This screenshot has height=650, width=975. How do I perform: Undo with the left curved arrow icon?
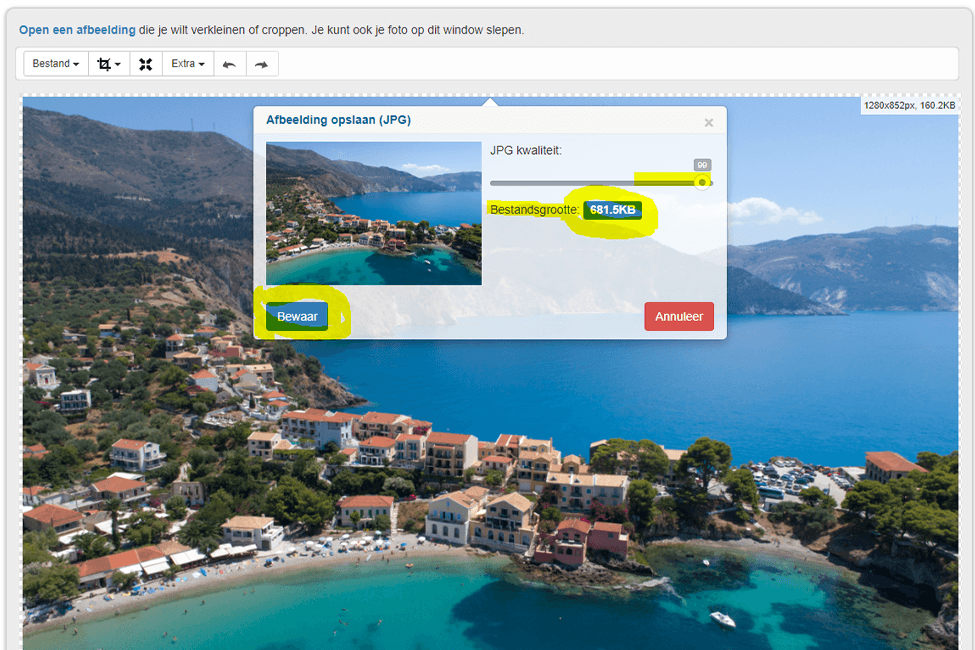pos(229,63)
